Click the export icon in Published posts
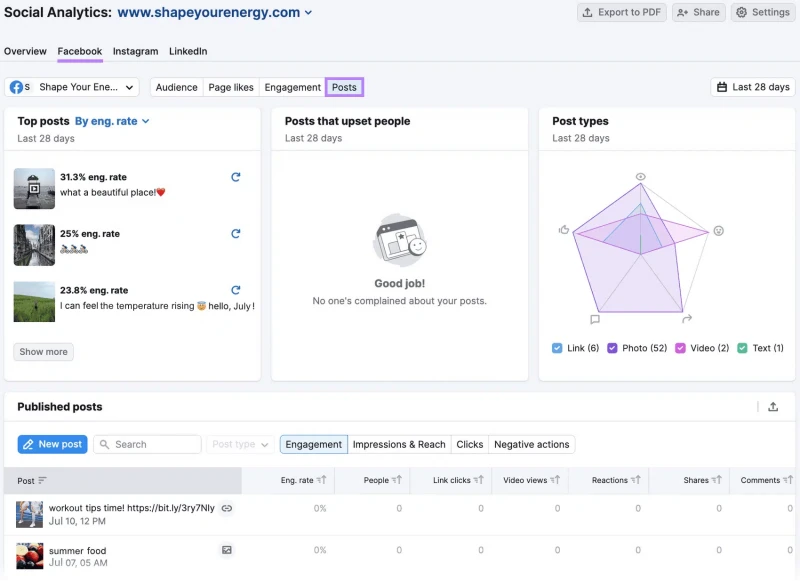The image size is (800, 581). (773, 407)
